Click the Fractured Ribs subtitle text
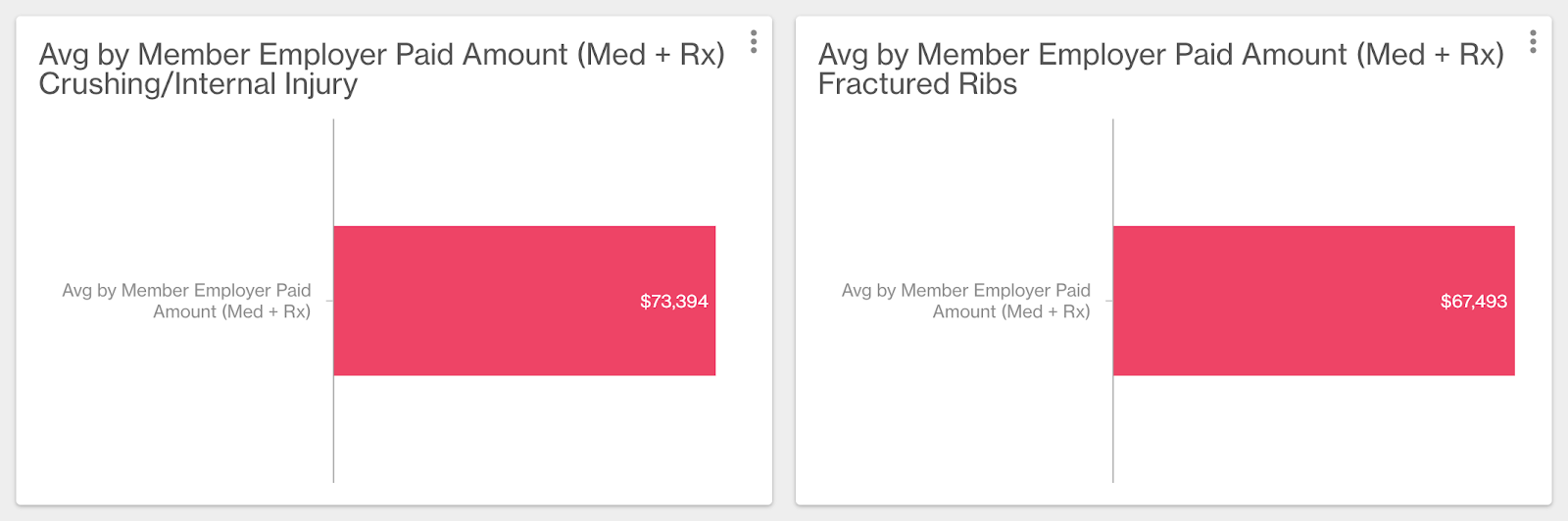1568x521 pixels. tap(917, 84)
